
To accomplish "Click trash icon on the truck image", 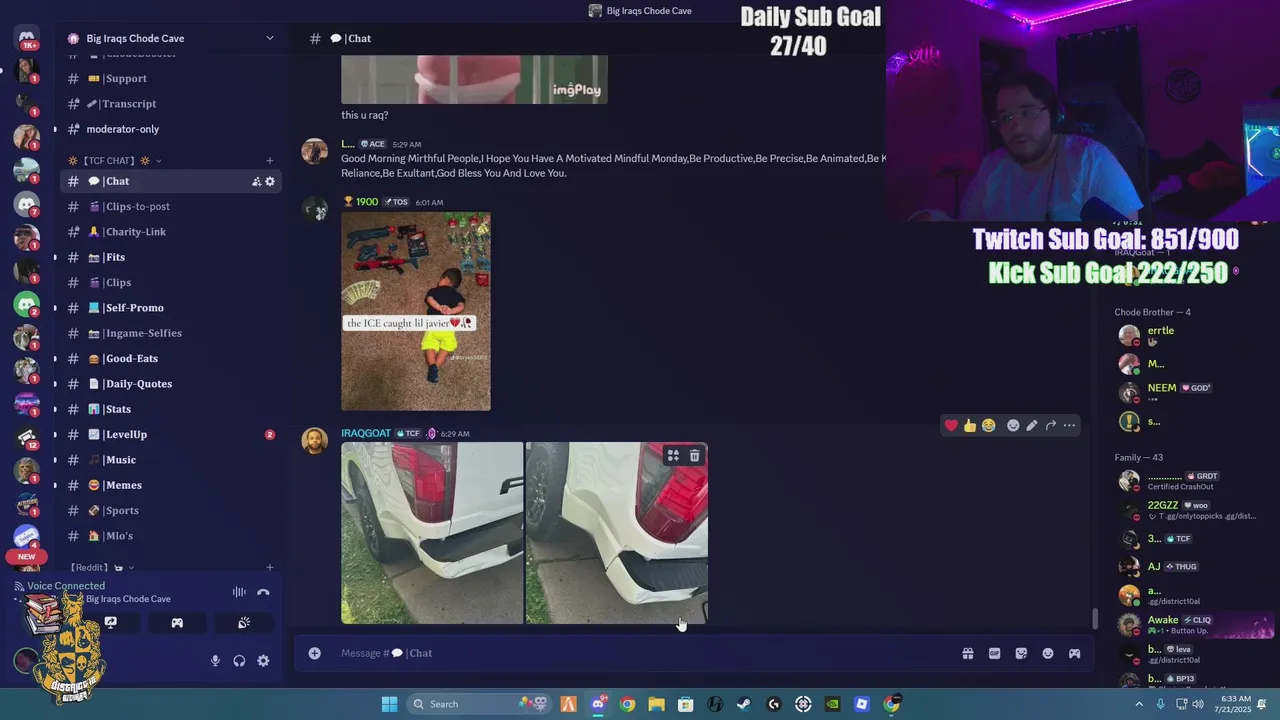I will (x=695, y=456).
